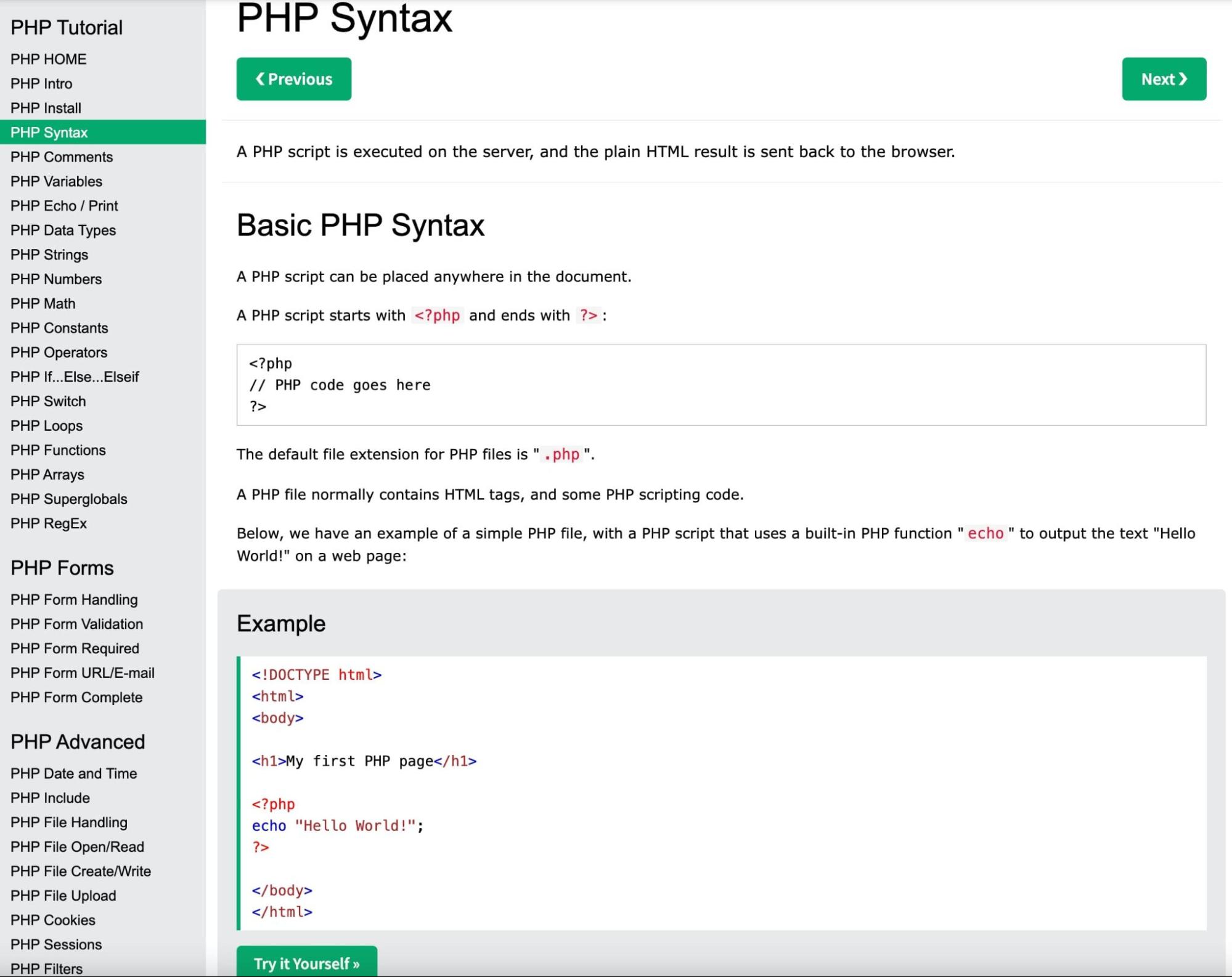Go to PHP Strings chapter
This screenshot has width=1232, height=977.
click(x=49, y=255)
